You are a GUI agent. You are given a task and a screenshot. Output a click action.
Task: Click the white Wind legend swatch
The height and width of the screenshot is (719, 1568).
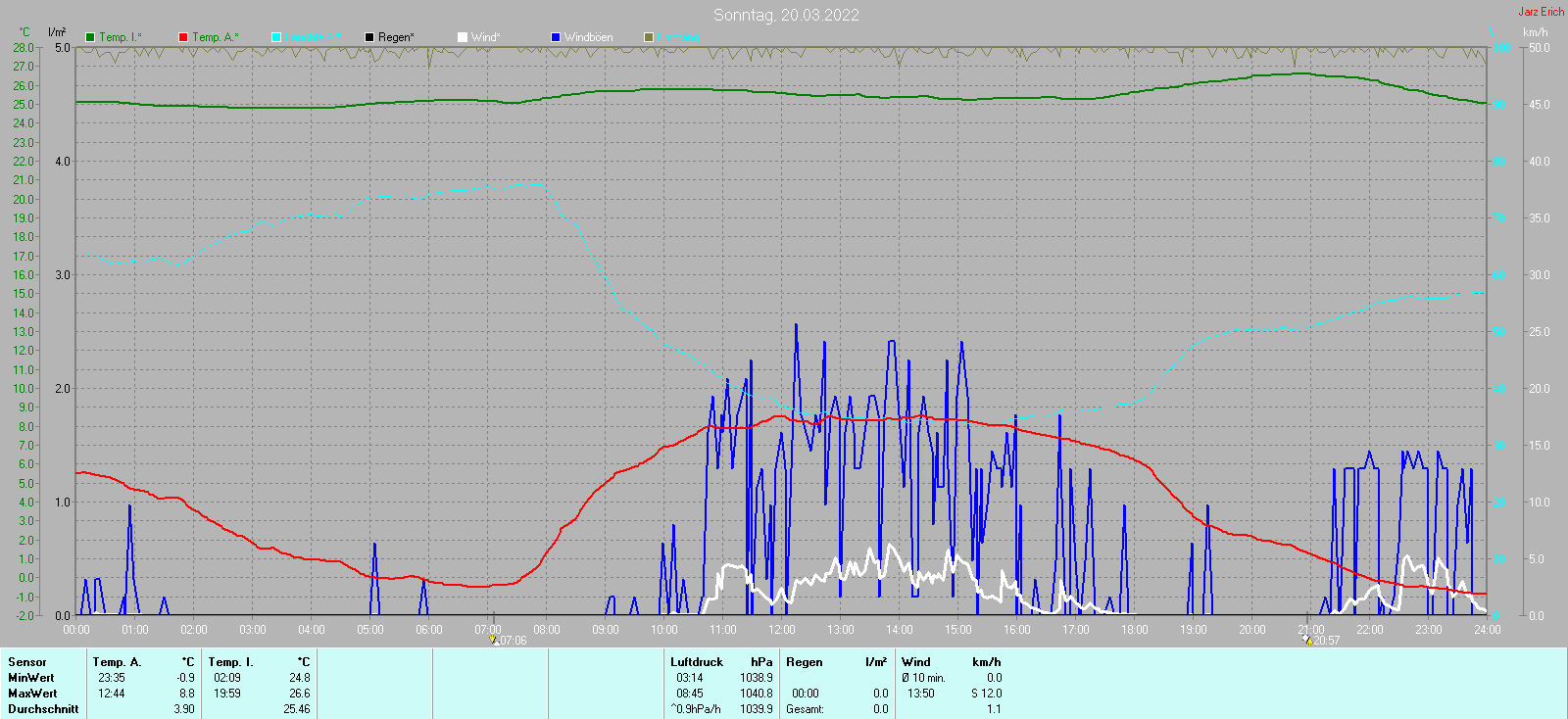pyautogui.click(x=463, y=37)
